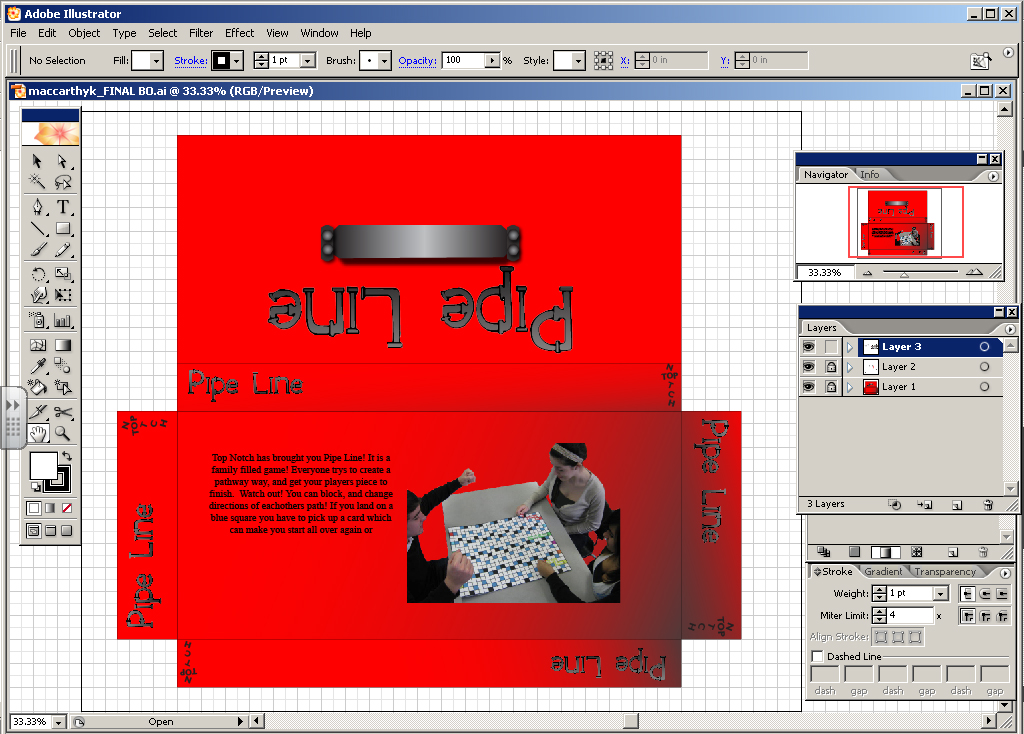Choose butt cap stroke option
The image size is (1024, 734).
tap(968, 594)
